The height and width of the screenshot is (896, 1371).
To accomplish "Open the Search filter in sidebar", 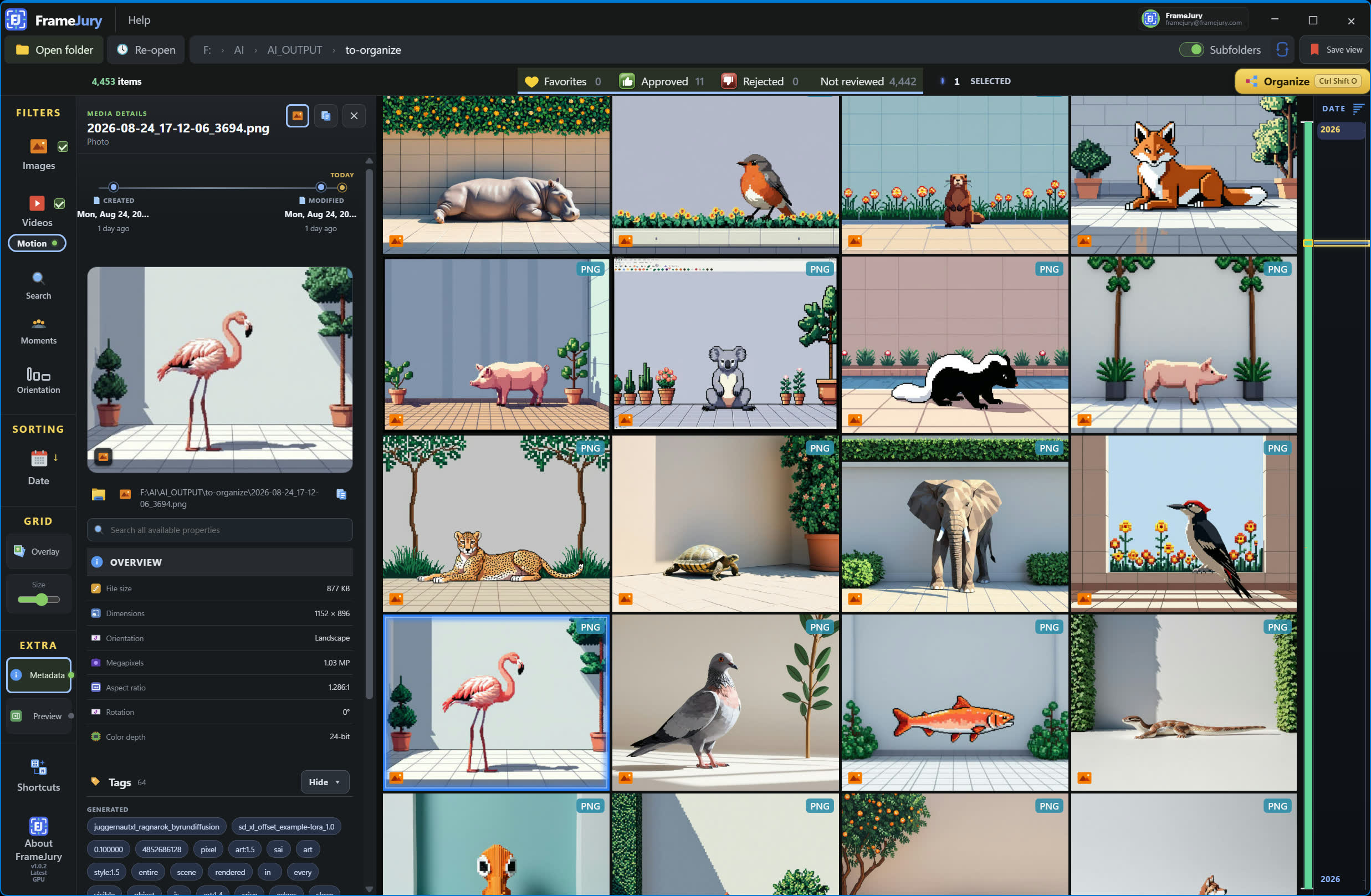I will 38,285.
